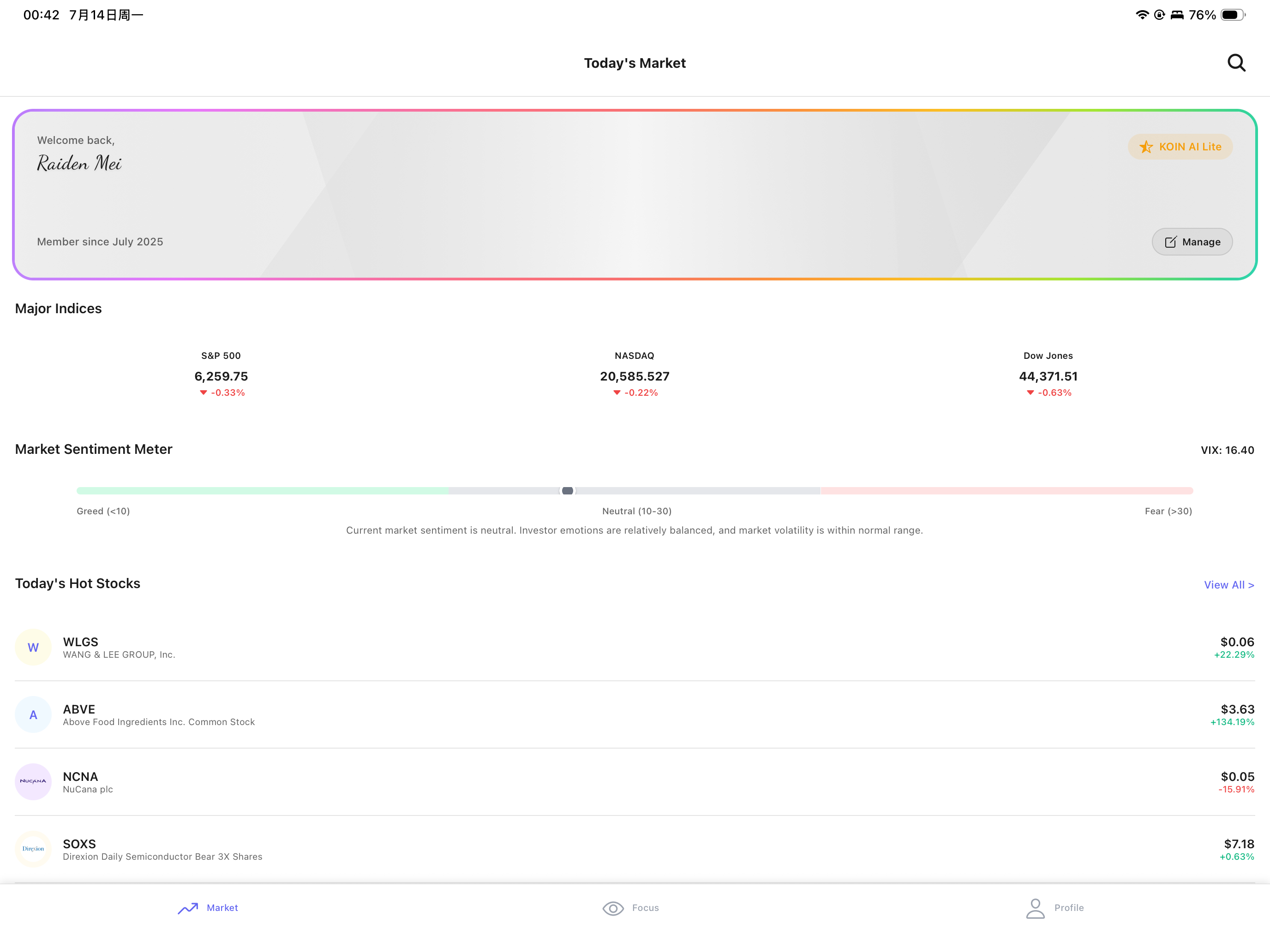Open WLGS stock avatar icon

pos(33,647)
